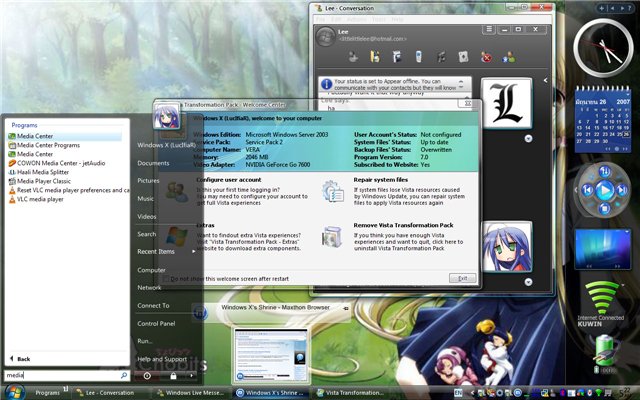Viewport: 640px width, 400px height.
Task: Click Back in the Start menu
Action: pos(23,358)
